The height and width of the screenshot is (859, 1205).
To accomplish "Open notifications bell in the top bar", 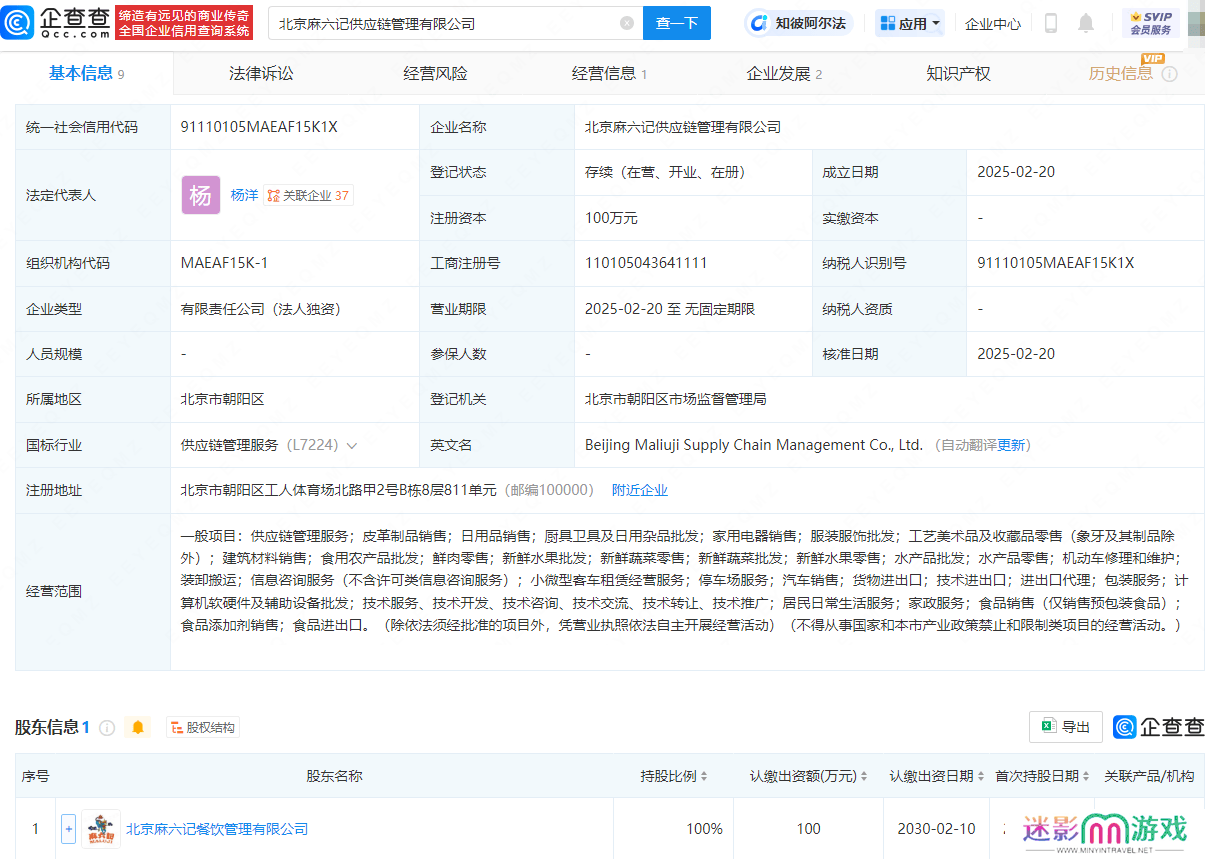I will pos(1086,23).
